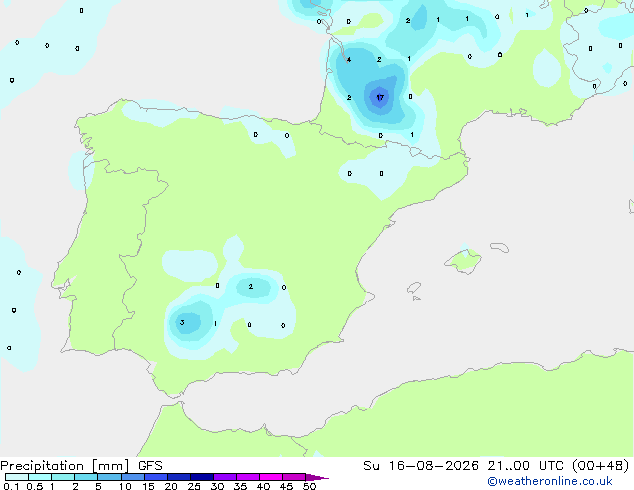Image resolution: width=634 pixels, height=490 pixels.
Task: Pick the legend swatch starting at 35 mm
Action: pos(247,477)
